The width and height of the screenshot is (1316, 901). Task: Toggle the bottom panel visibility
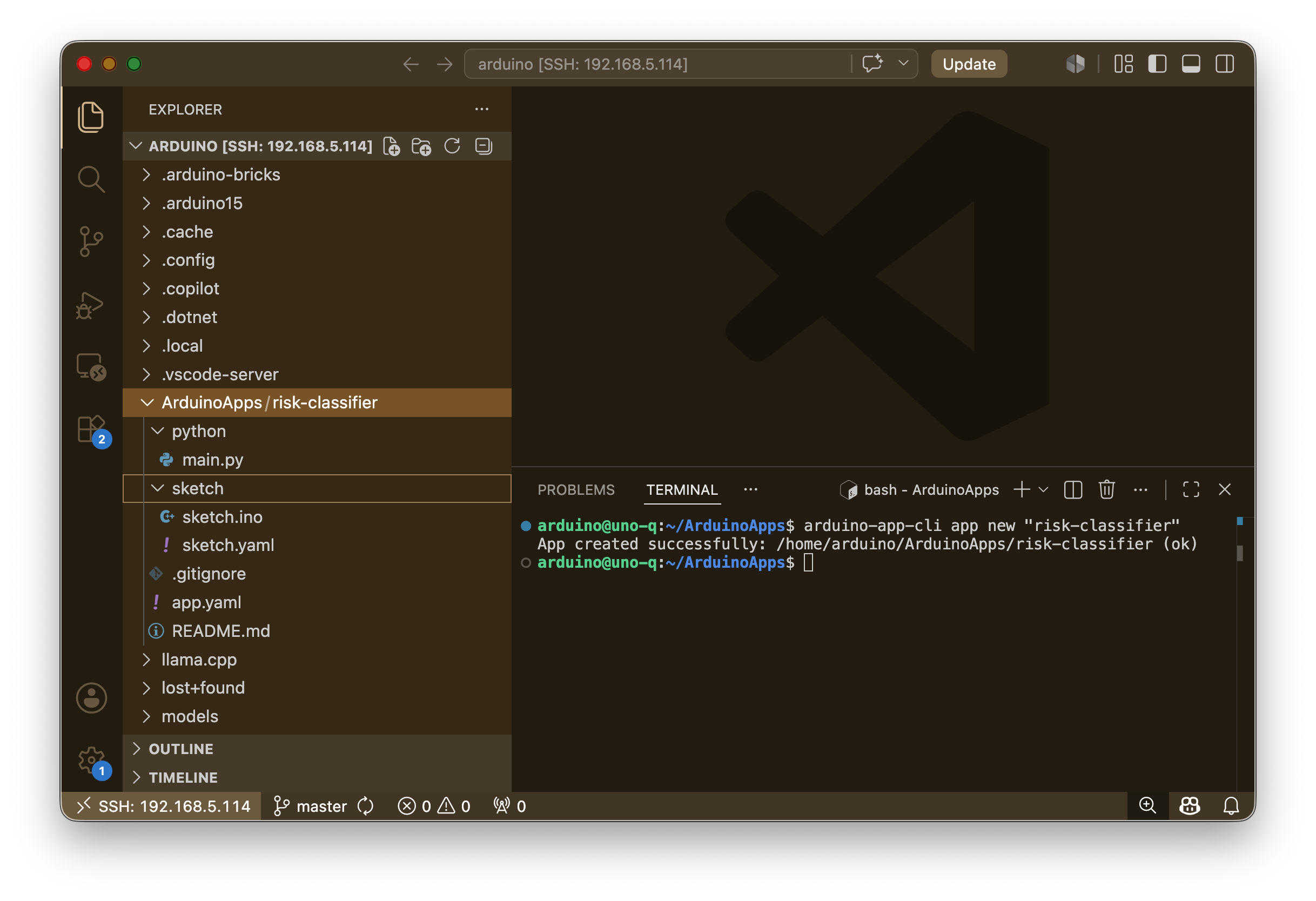click(x=1191, y=64)
